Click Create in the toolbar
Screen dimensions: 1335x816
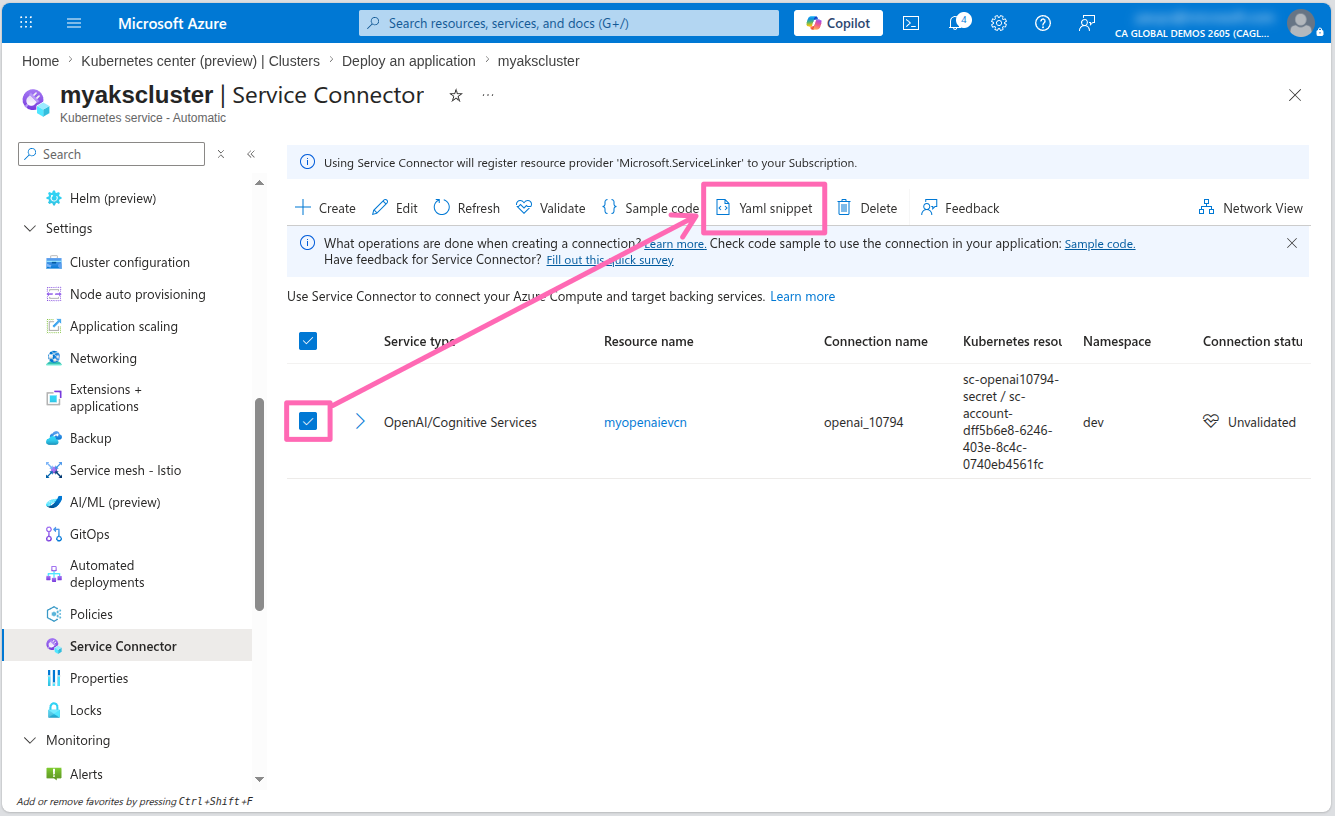point(325,208)
